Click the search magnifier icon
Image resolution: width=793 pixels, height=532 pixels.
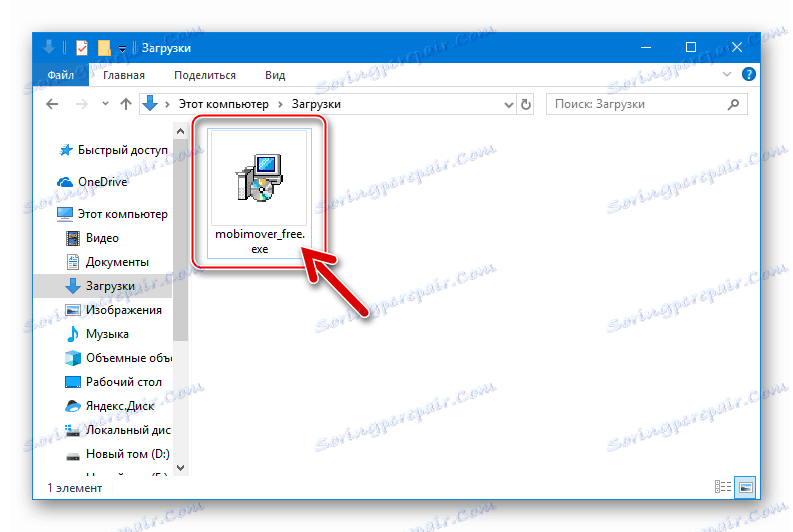coord(733,104)
